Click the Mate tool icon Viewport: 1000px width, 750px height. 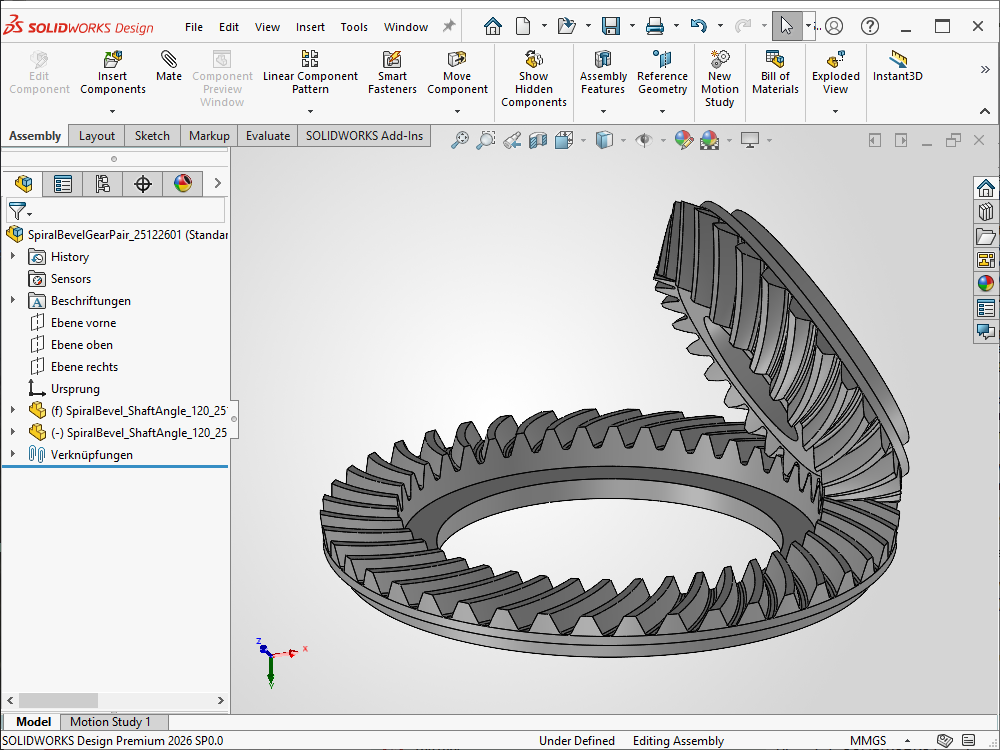[x=169, y=60]
